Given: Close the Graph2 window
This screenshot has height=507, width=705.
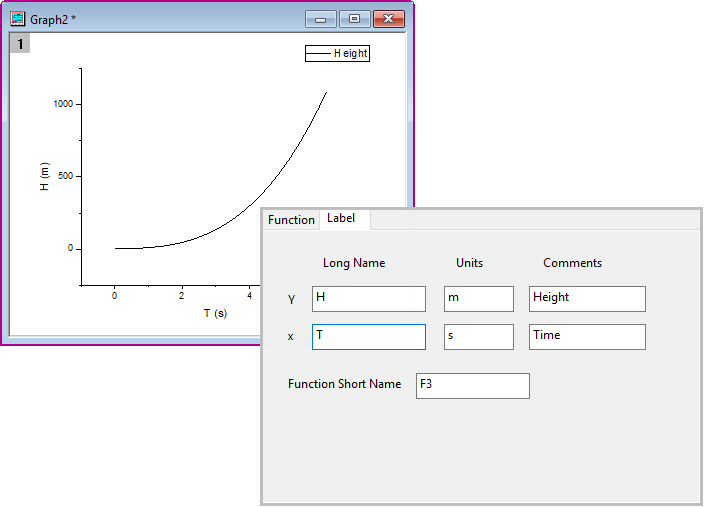Looking at the screenshot, I should 389,19.
